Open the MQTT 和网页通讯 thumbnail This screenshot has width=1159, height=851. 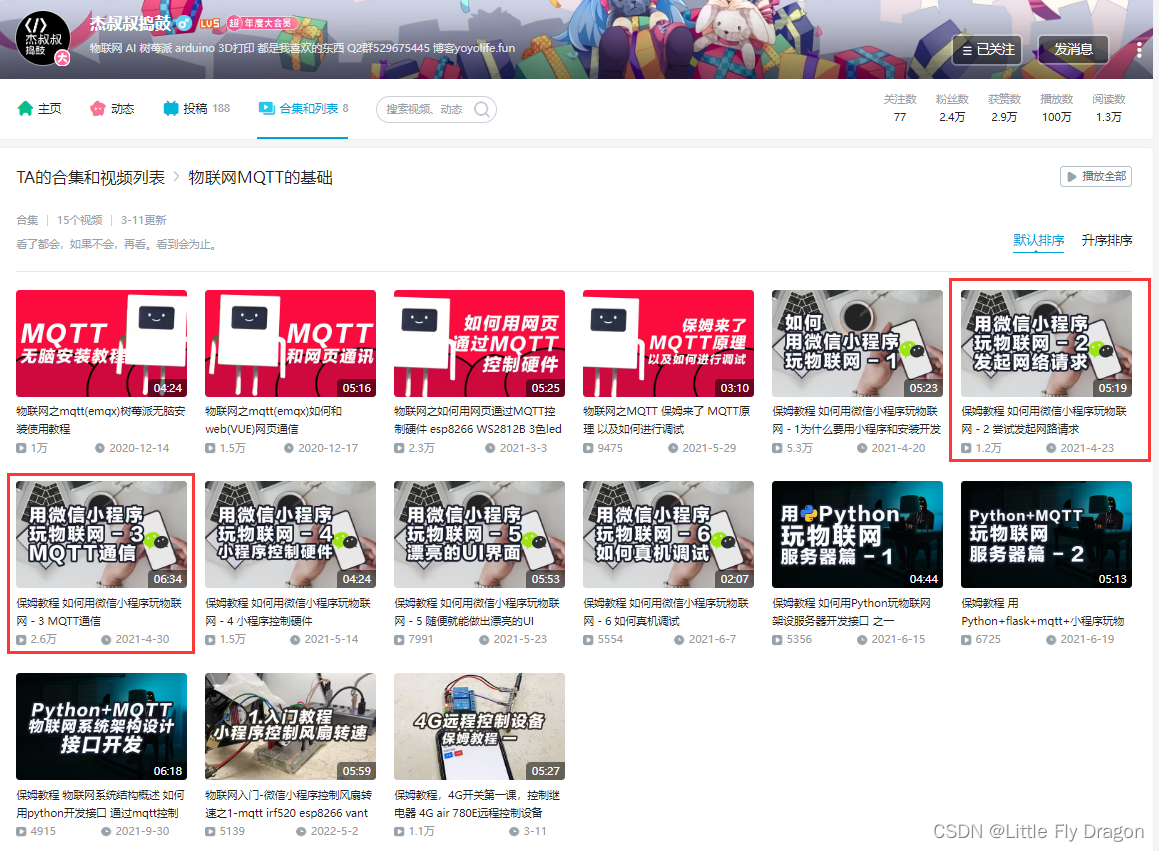(x=290, y=344)
